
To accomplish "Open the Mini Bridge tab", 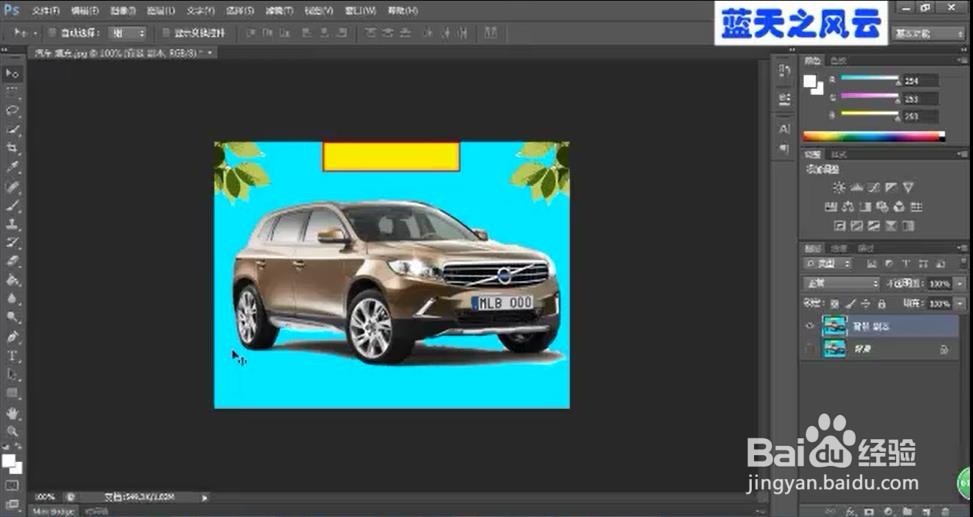I will pos(54,511).
